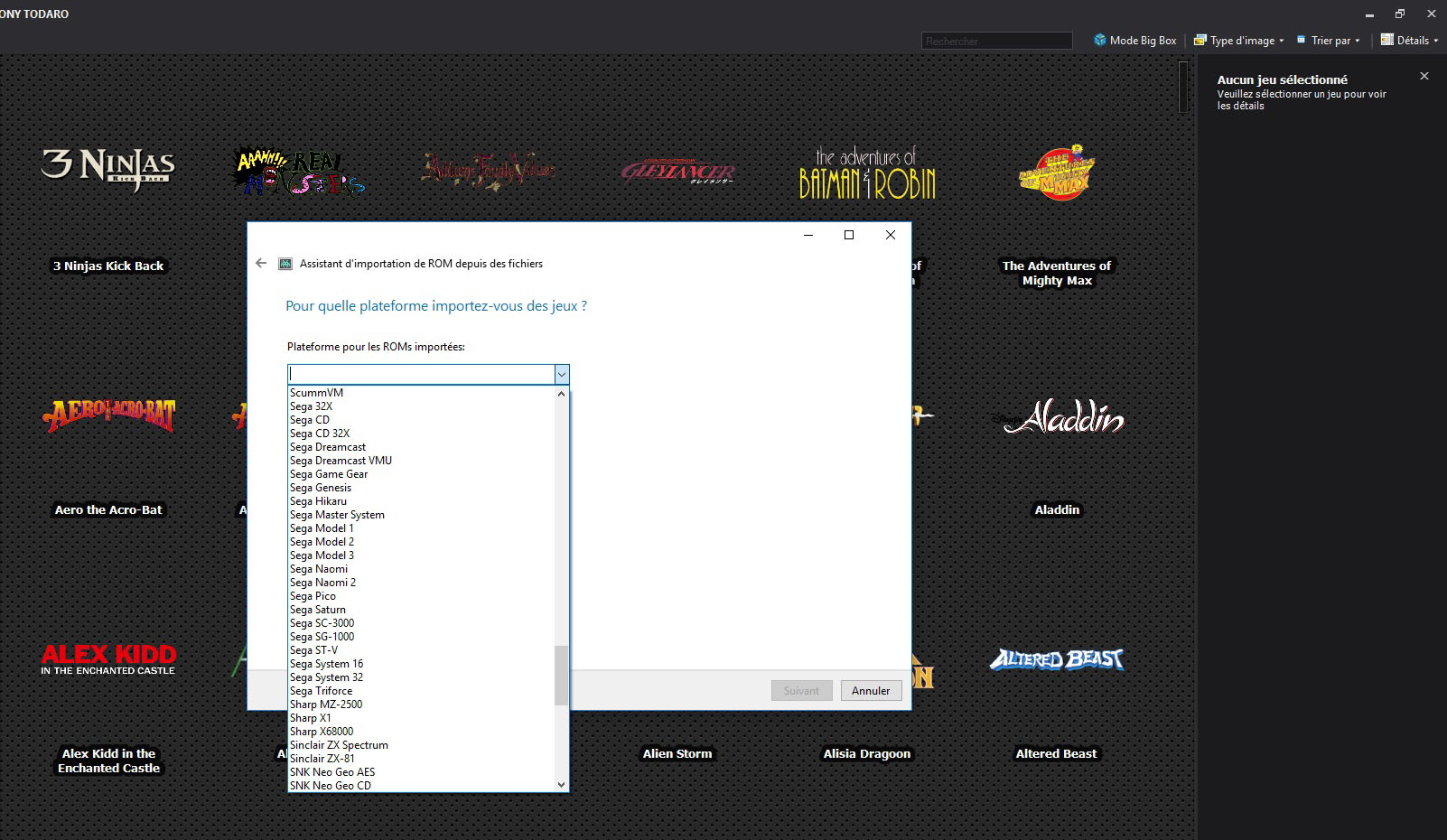
Task: Select ScummVM in platform list
Action: point(421,393)
